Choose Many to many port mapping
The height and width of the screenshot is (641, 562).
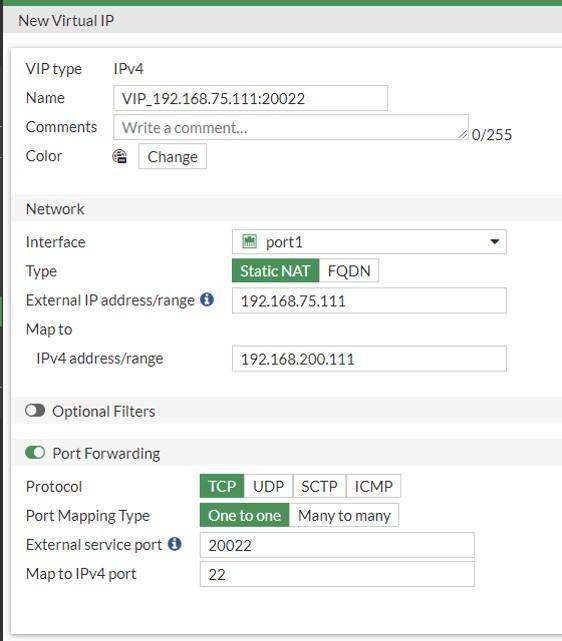344,515
